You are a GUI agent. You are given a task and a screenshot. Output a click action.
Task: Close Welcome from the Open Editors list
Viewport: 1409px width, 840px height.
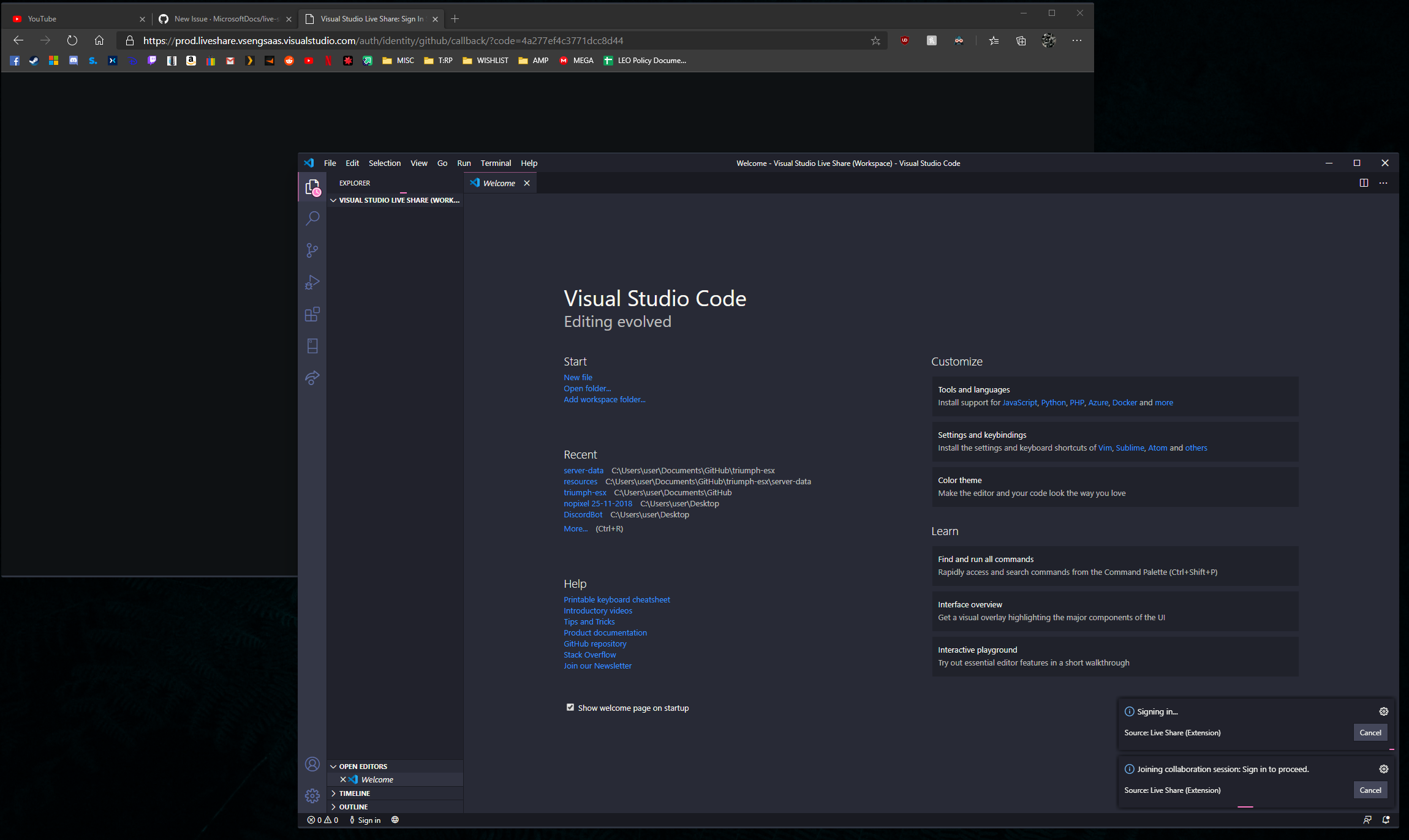(x=343, y=779)
